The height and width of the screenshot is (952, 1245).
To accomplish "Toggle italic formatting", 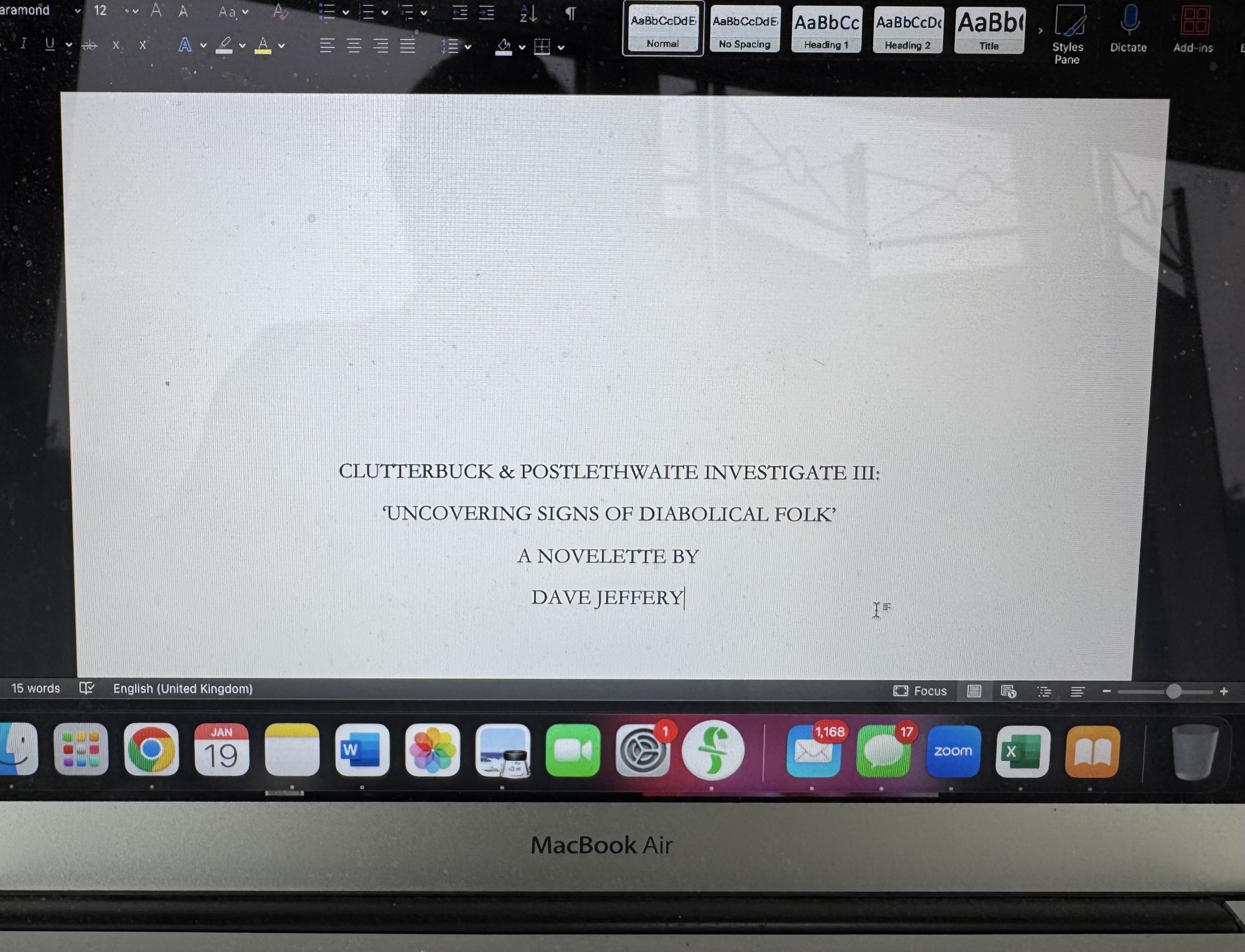I will point(24,44).
